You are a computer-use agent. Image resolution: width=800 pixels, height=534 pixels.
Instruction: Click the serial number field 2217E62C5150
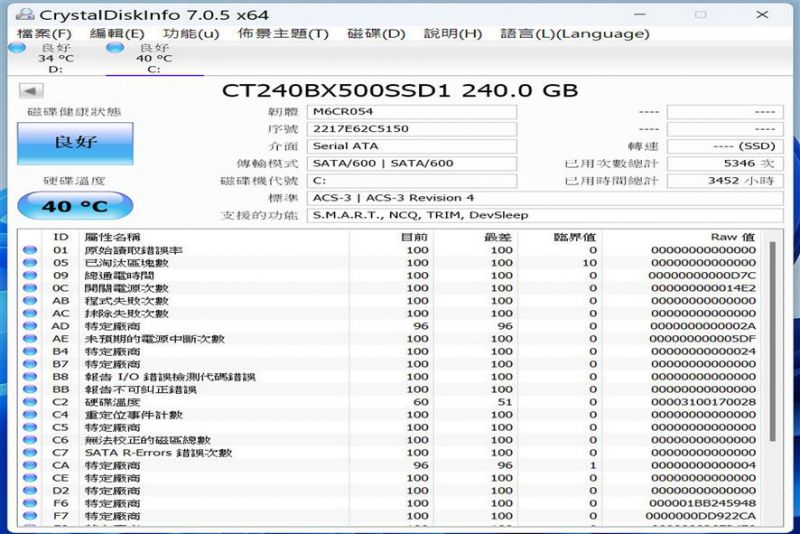coord(411,129)
